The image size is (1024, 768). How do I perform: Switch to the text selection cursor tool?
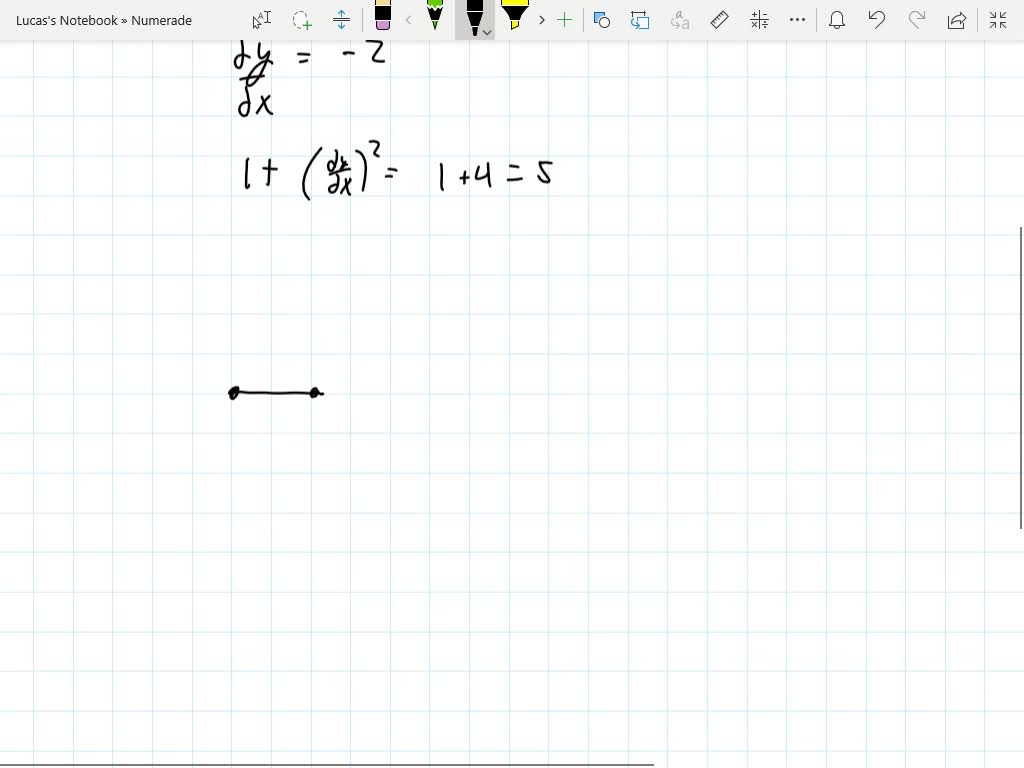tap(259, 20)
